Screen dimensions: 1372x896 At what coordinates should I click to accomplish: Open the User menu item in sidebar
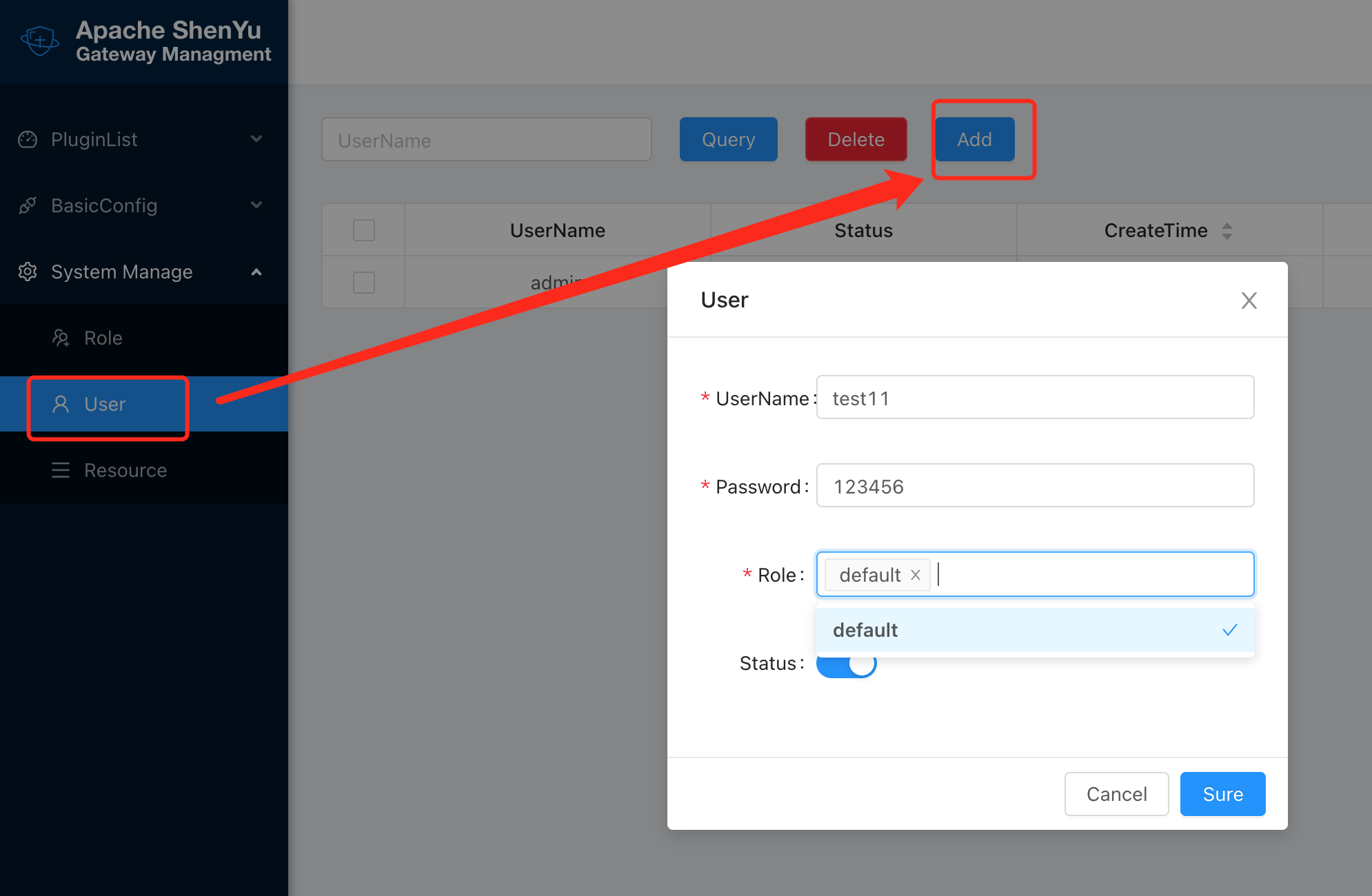point(105,405)
